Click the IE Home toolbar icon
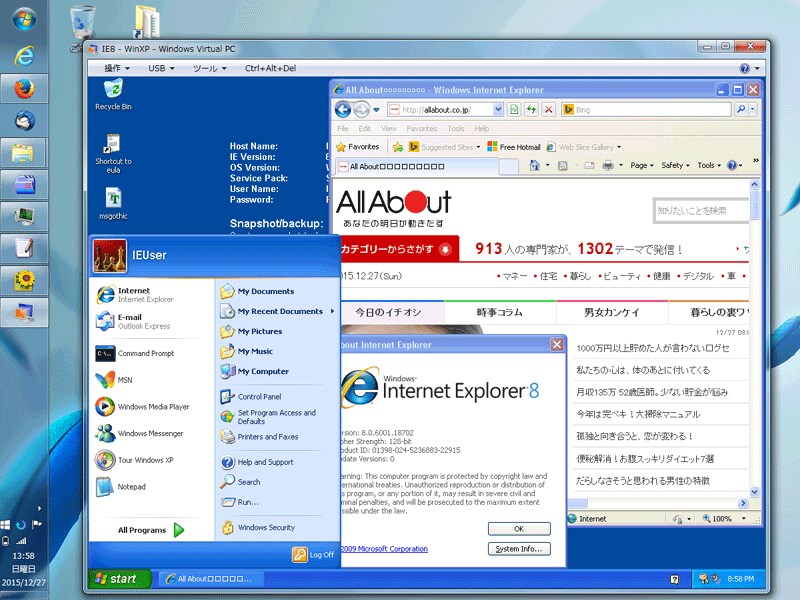Viewport: 800px width, 600px height. pos(534,165)
